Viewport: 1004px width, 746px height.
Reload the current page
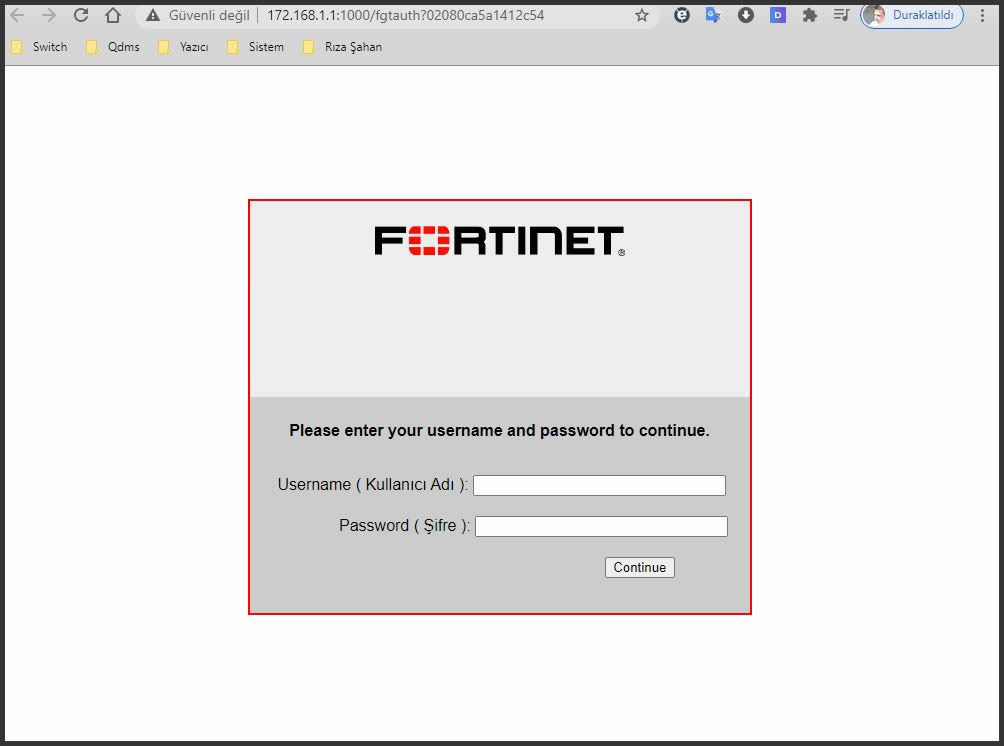tap(81, 15)
